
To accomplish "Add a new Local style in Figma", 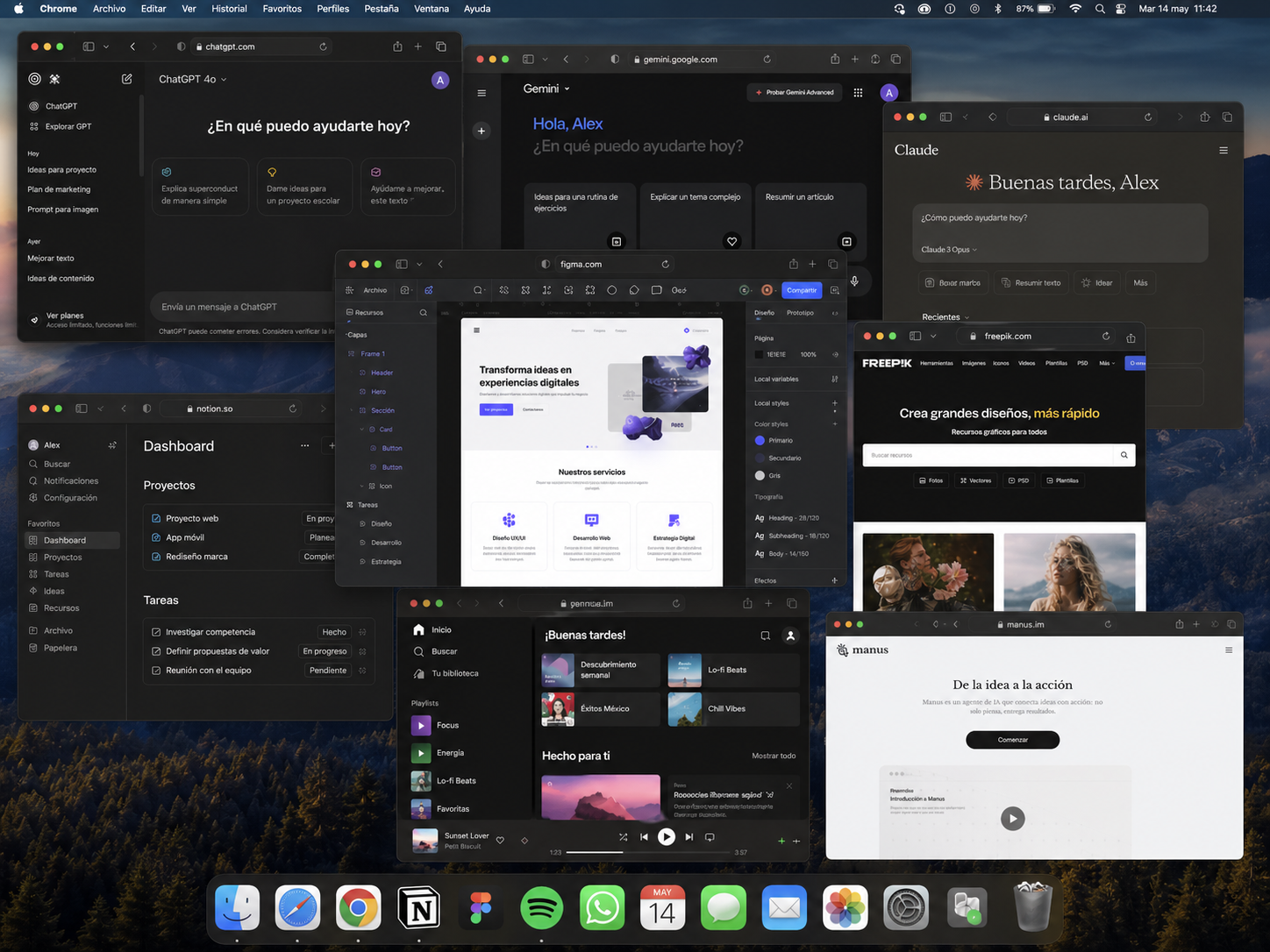I will click(x=835, y=403).
